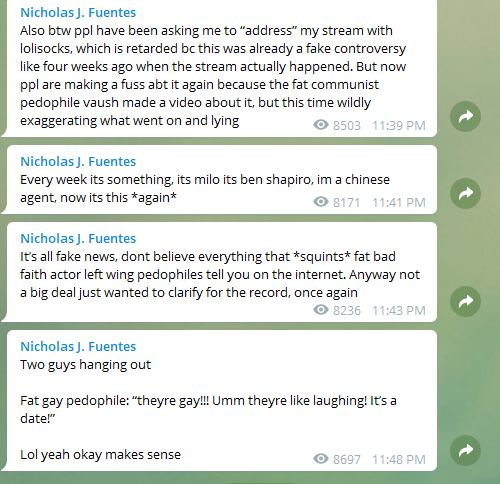Image resolution: width=500 pixels, height=484 pixels.
Task: Click the eye icon beside 8503 views
Action: click(x=321, y=125)
